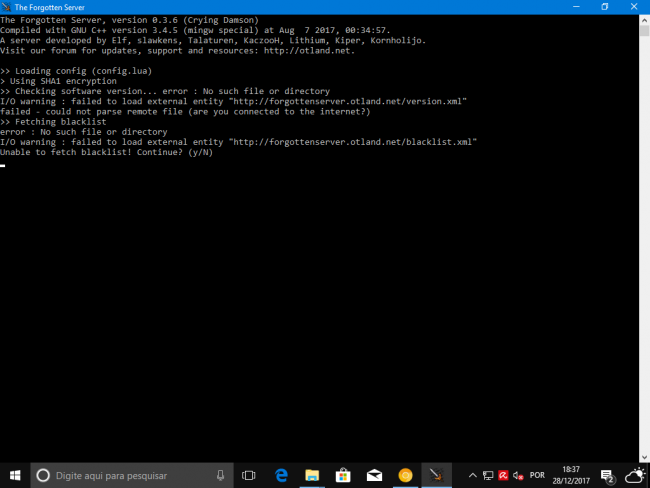Click 'failed - could not parse remote file' line
650x488 pixels.
coord(185,112)
